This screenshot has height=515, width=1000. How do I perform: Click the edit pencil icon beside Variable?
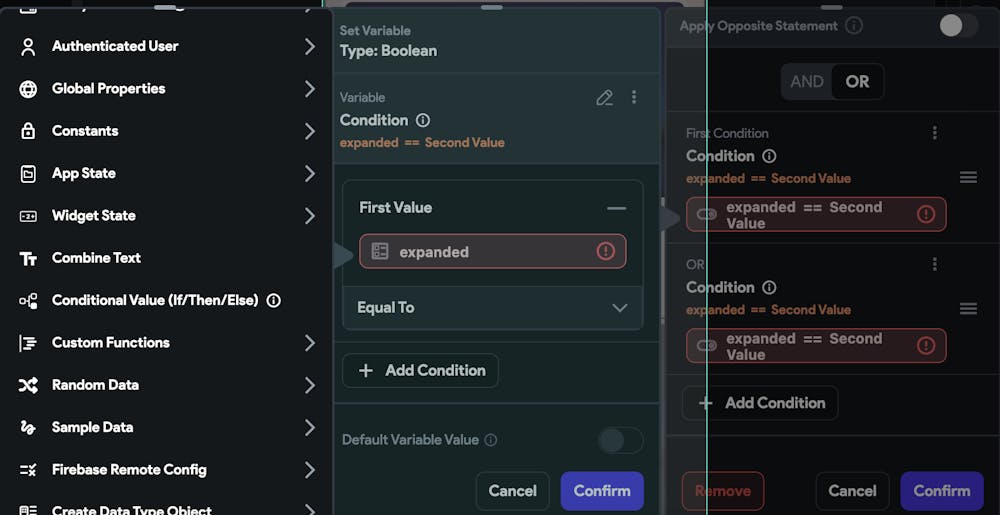[604, 98]
